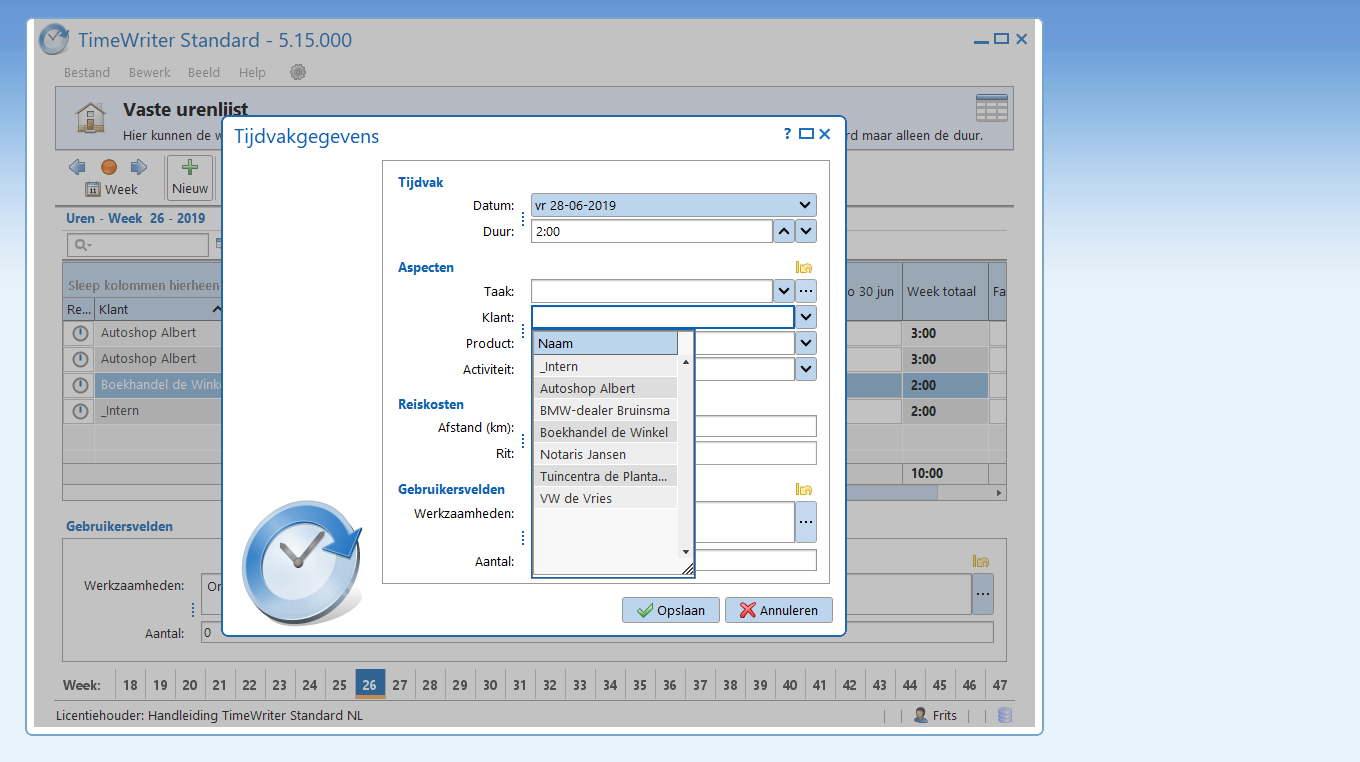The width and height of the screenshot is (1360, 762).
Task: Click search magnifier icon in main window
Action: 81,245
